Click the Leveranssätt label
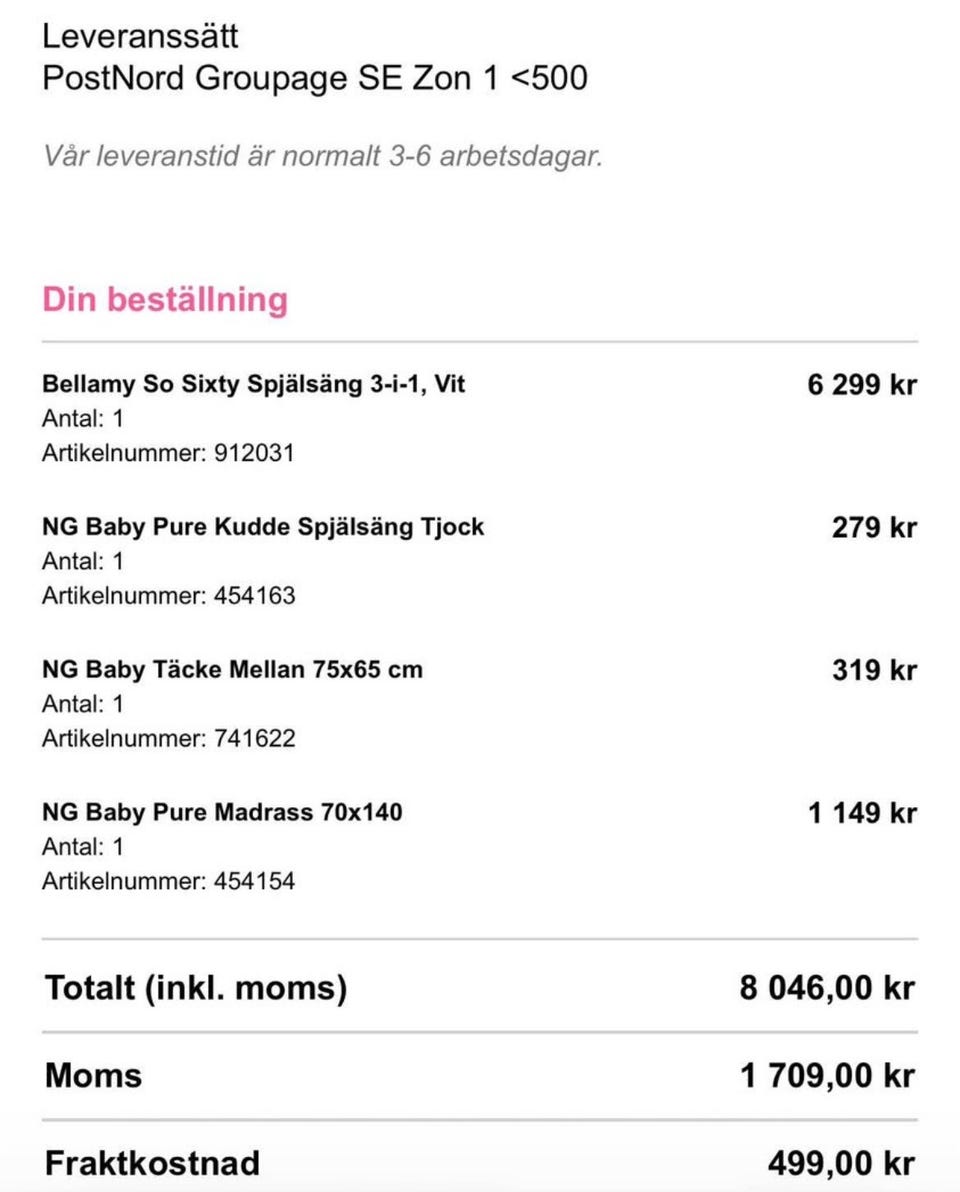 click(140, 37)
